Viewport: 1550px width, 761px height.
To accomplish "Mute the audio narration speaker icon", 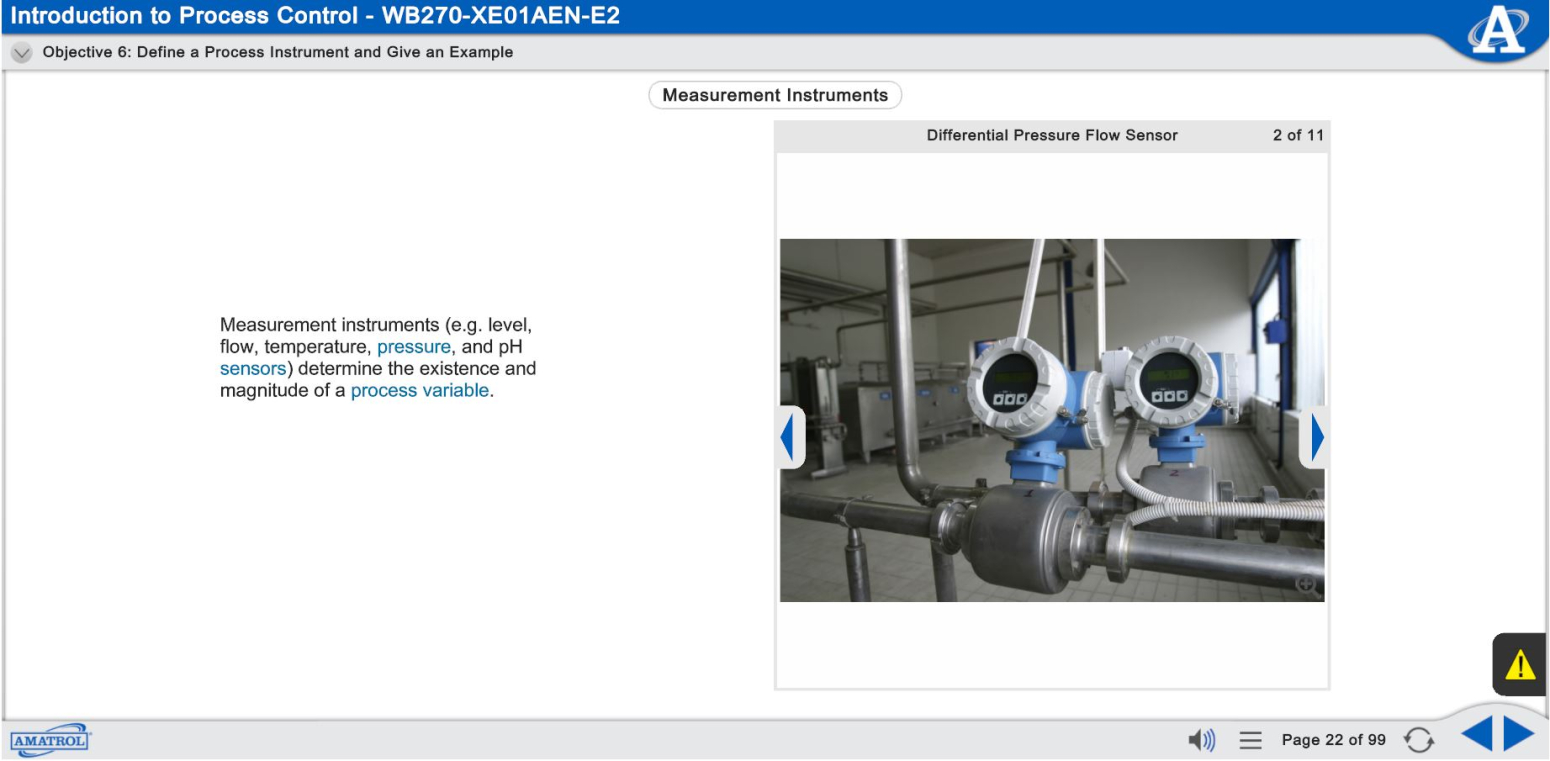I will [1203, 739].
